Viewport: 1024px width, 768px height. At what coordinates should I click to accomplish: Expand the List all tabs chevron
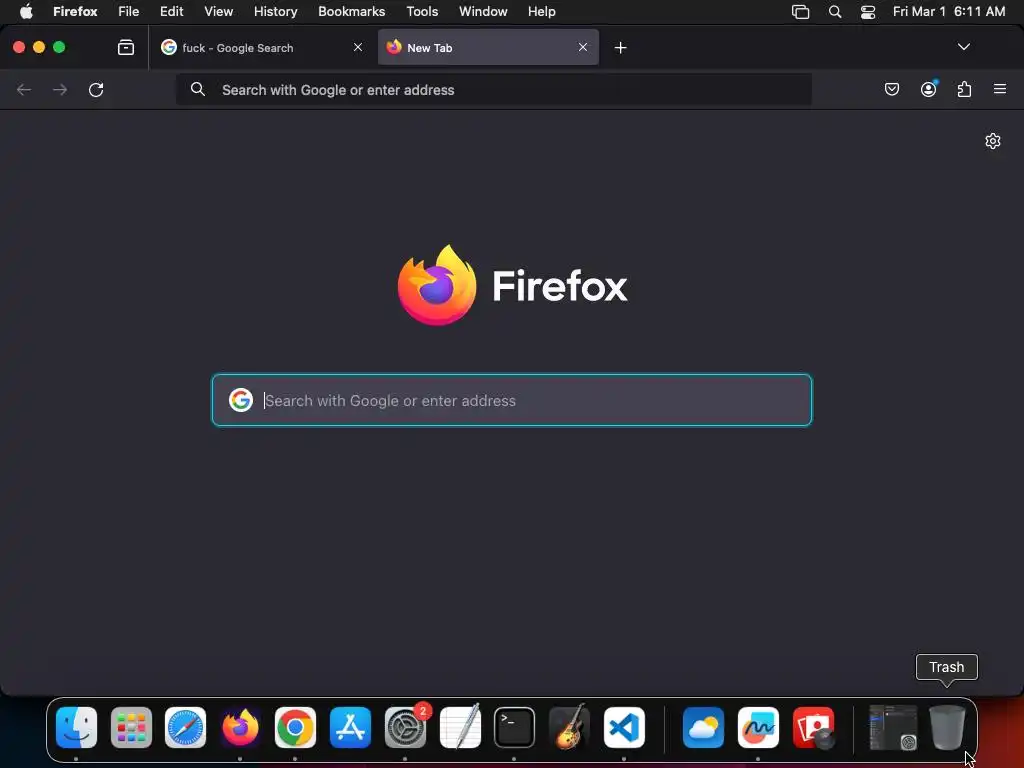pos(964,47)
